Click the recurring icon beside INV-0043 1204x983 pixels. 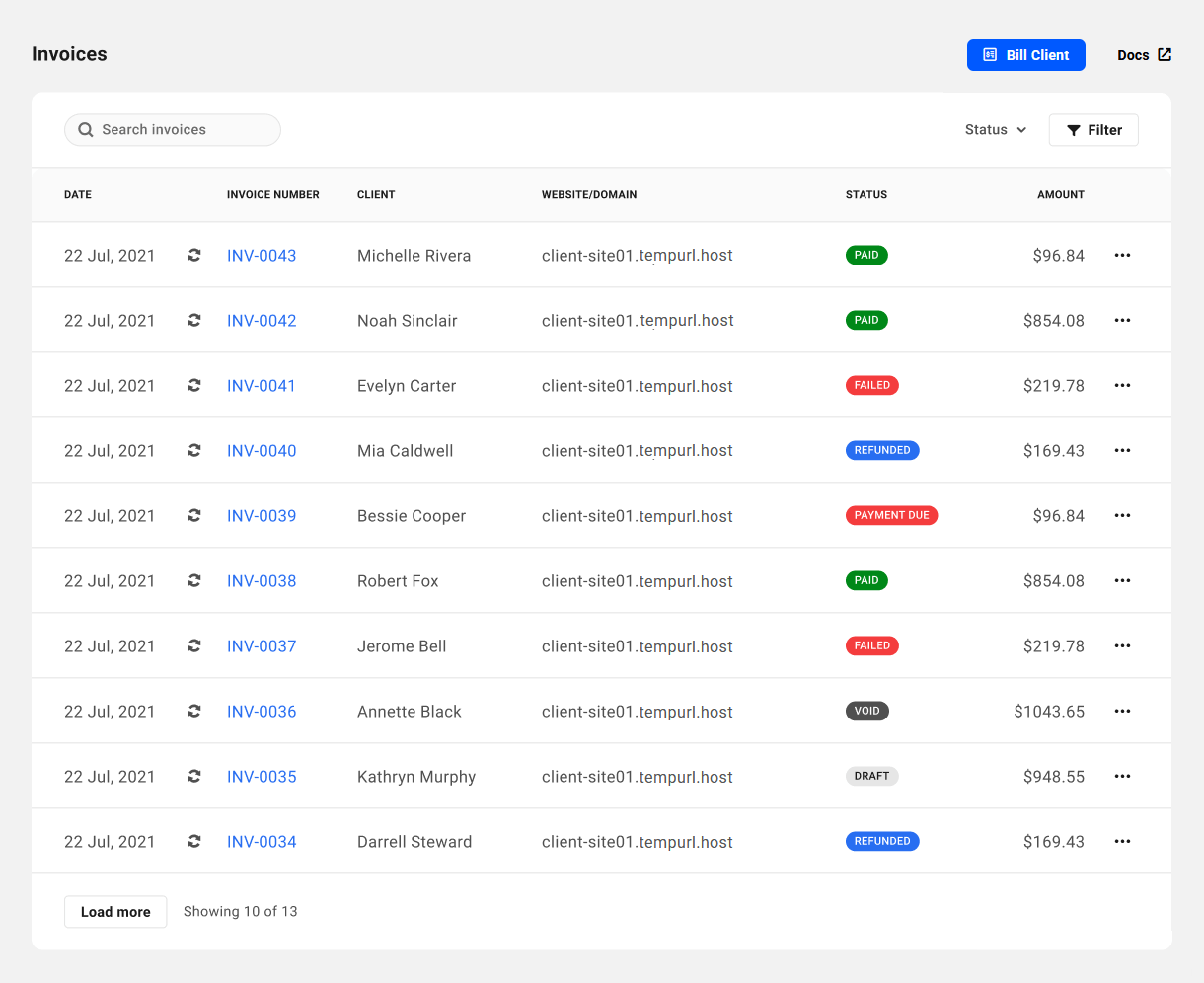tap(194, 255)
